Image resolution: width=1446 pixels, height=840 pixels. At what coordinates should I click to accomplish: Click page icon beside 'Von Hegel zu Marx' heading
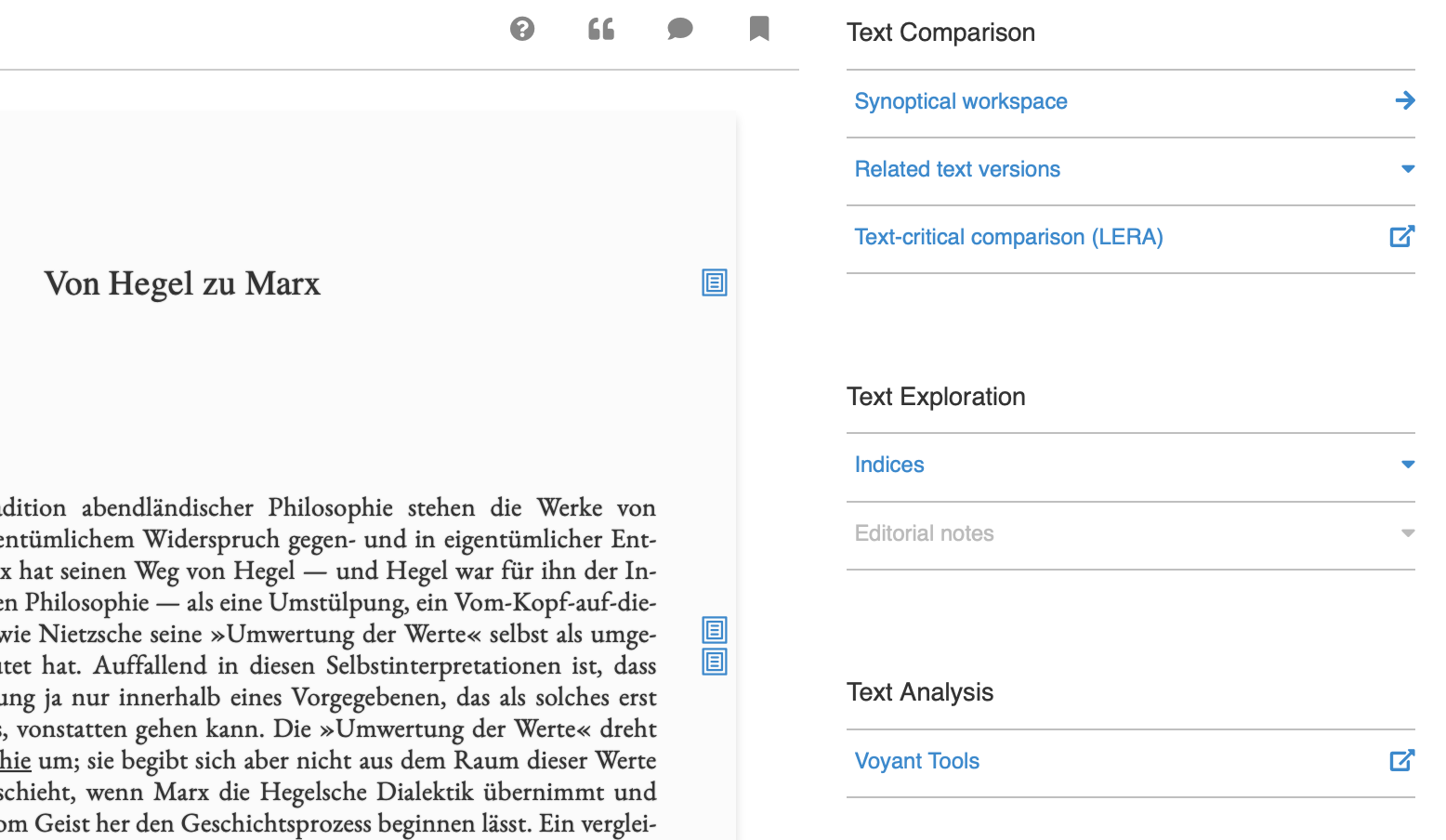[x=714, y=282]
